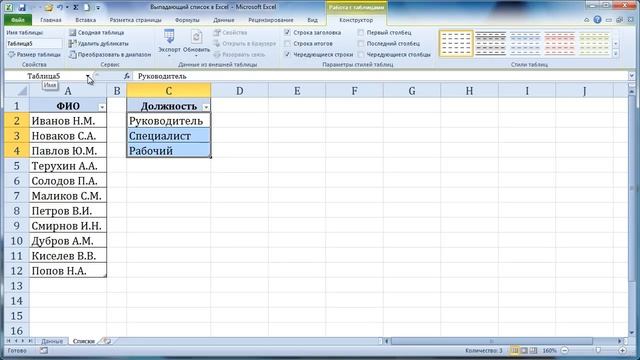
Task: Enable Строка итогов checkbox
Action: pos(287,43)
